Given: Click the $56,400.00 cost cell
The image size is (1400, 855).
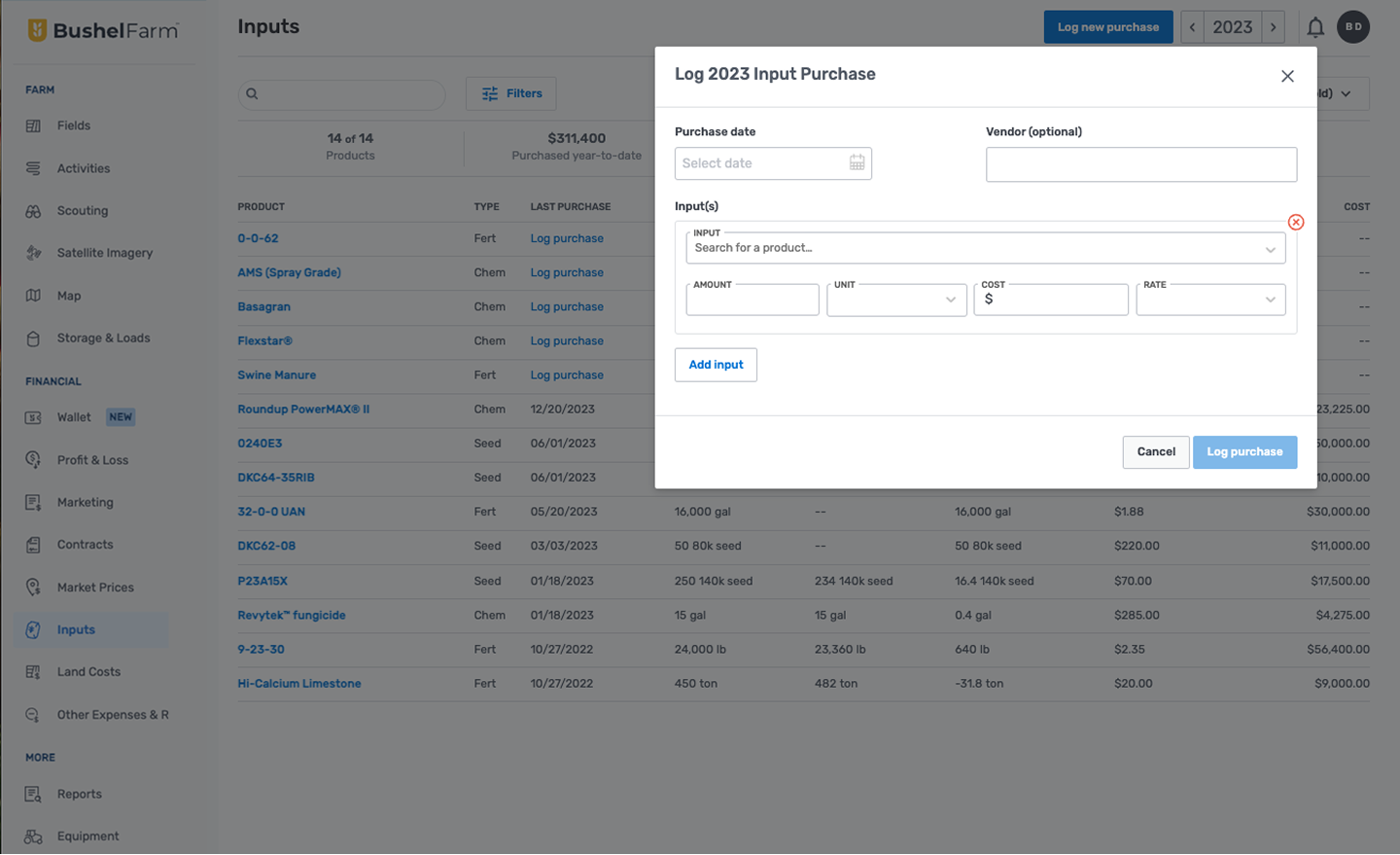Looking at the screenshot, I should point(1338,650).
